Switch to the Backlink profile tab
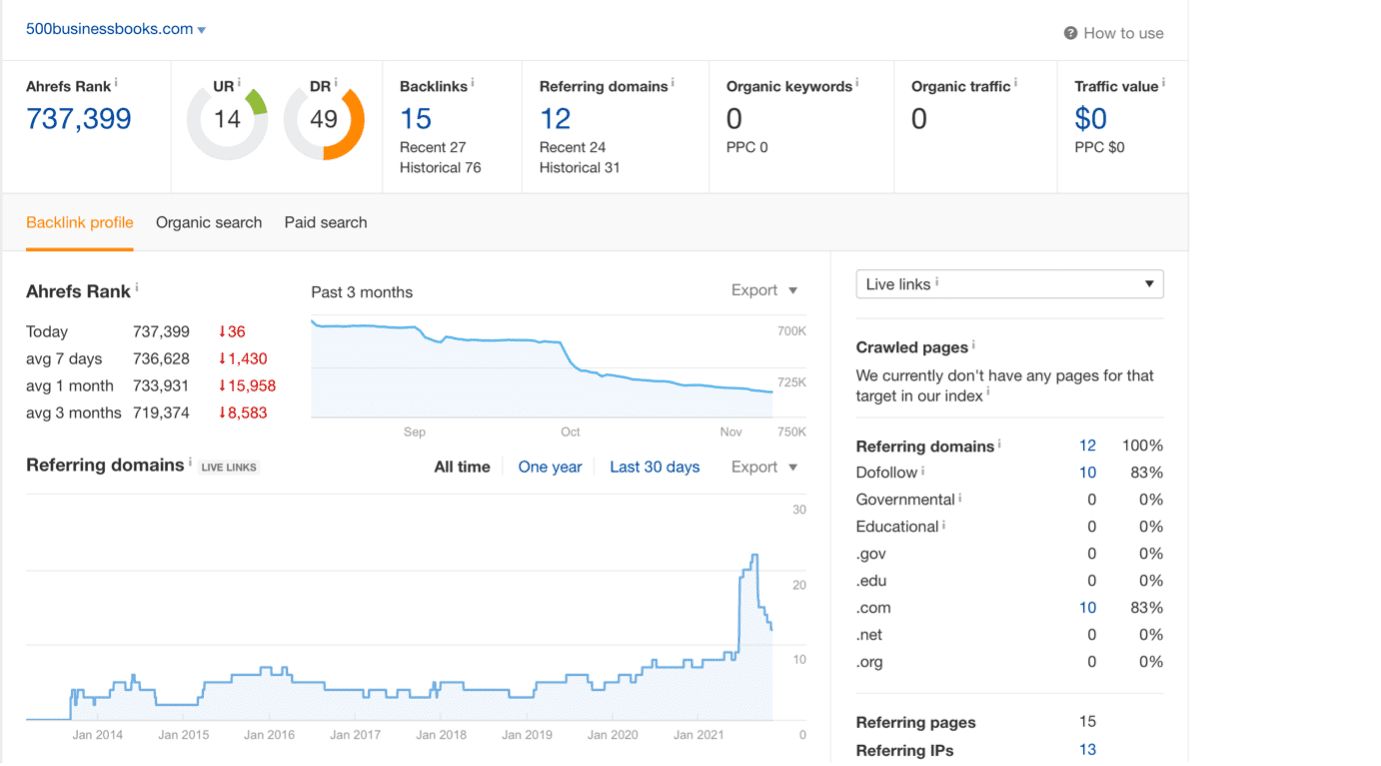This screenshot has width=1381, height=766. coord(80,222)
